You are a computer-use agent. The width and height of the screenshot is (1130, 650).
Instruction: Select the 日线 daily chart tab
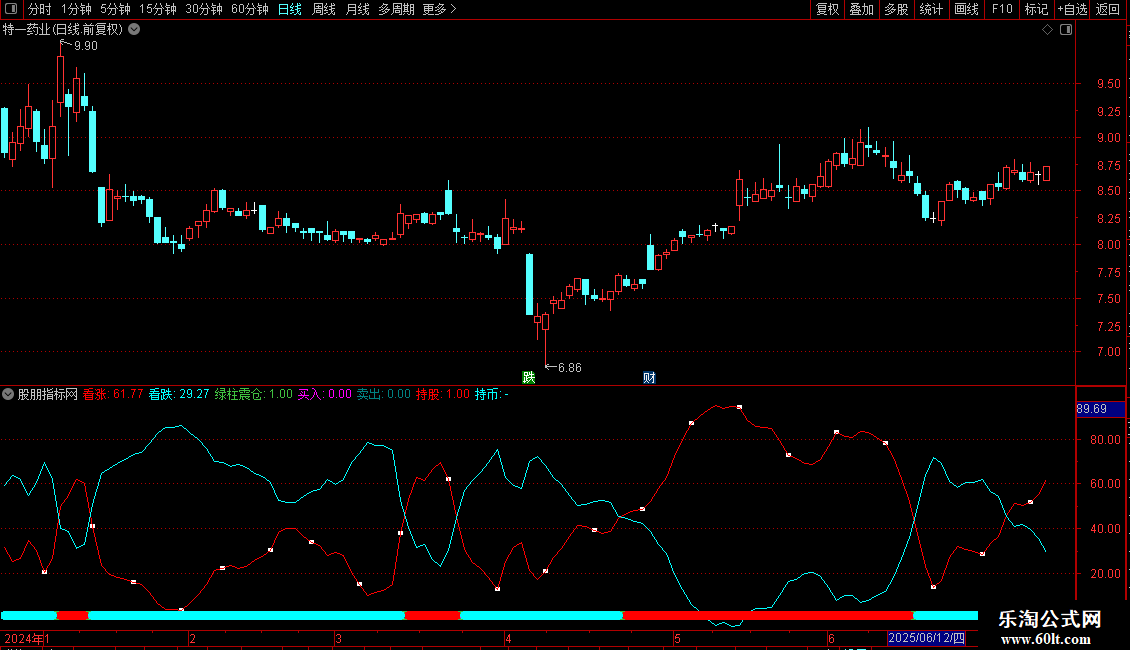tap(290, 9)
